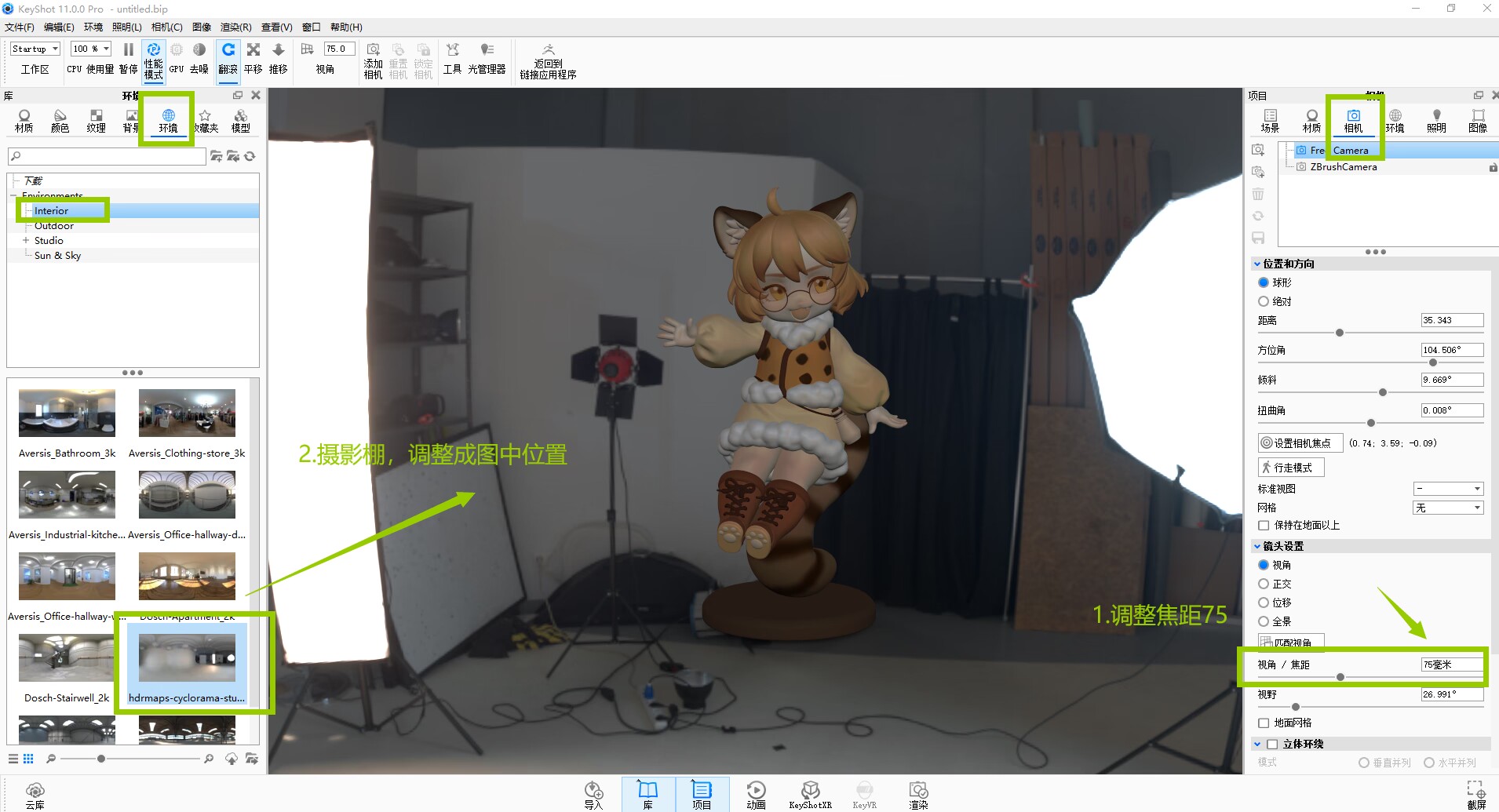Open the 动画 animation panel

[756, 795]
